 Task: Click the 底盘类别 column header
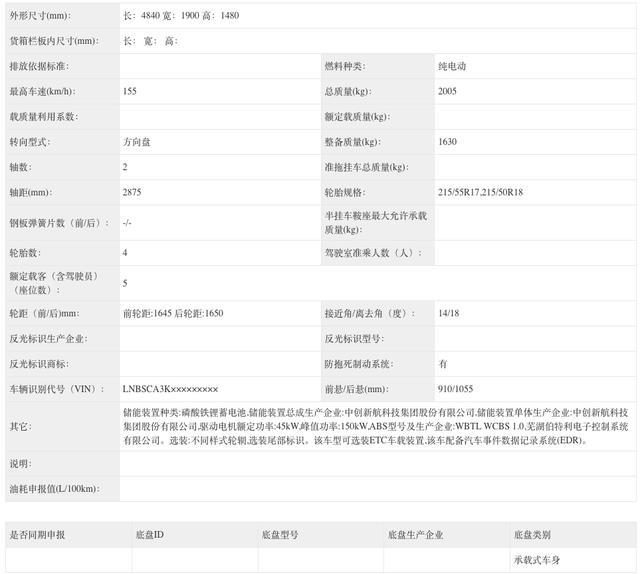coord(532,535)
